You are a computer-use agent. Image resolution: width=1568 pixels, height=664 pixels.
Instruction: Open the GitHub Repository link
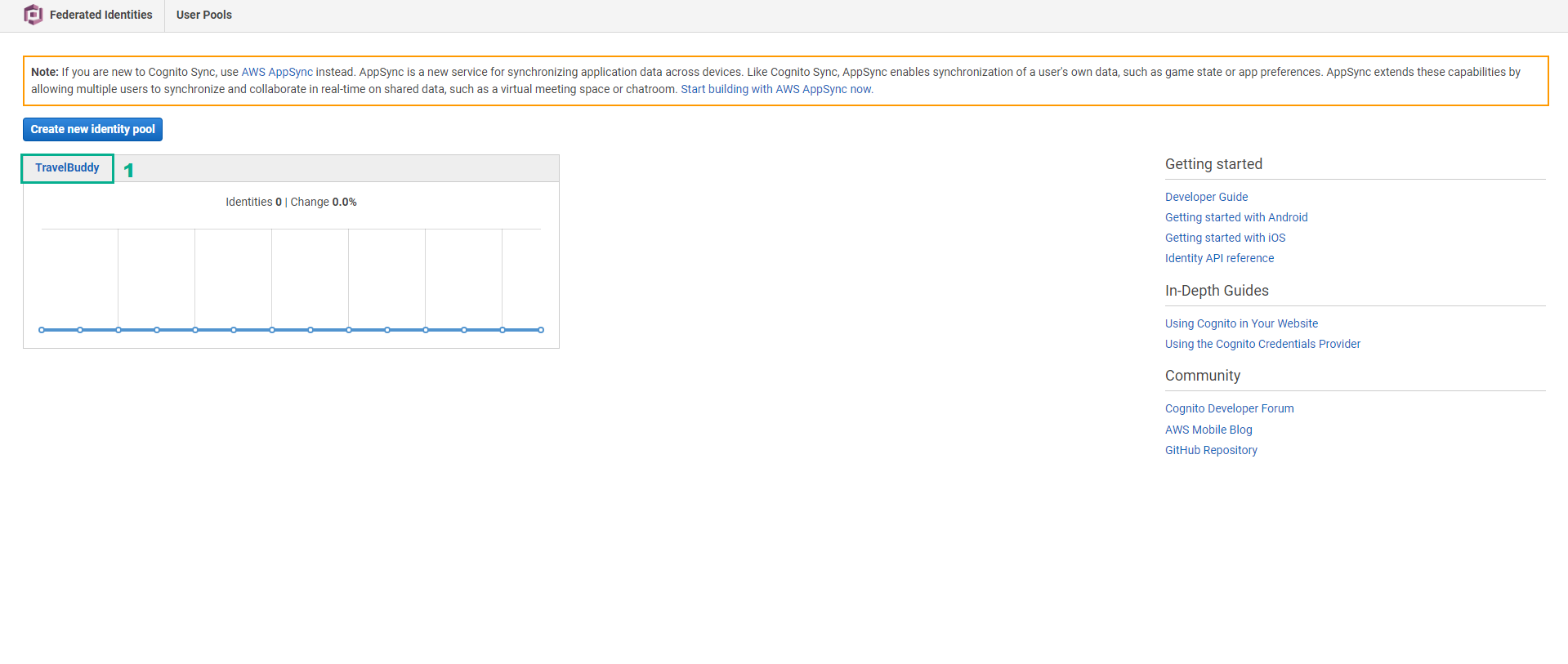click(1211, 450)
